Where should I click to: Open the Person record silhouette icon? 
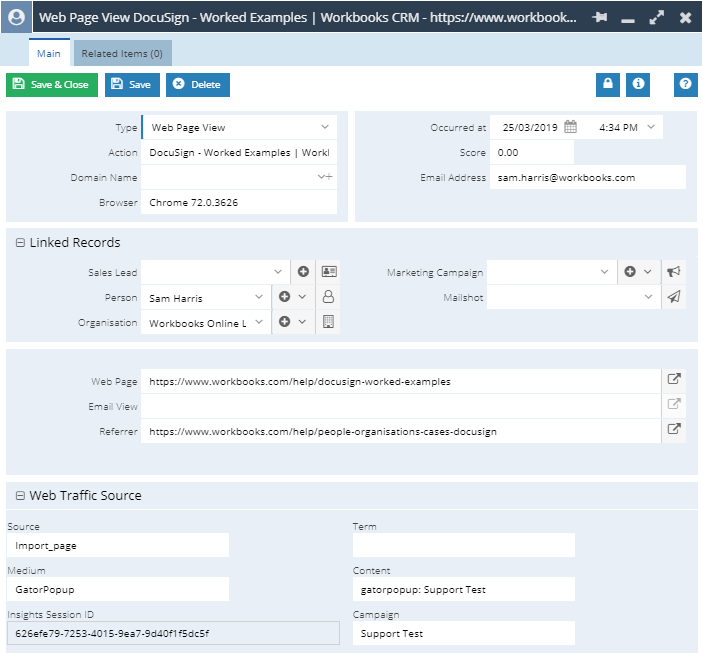click(329, 297)
